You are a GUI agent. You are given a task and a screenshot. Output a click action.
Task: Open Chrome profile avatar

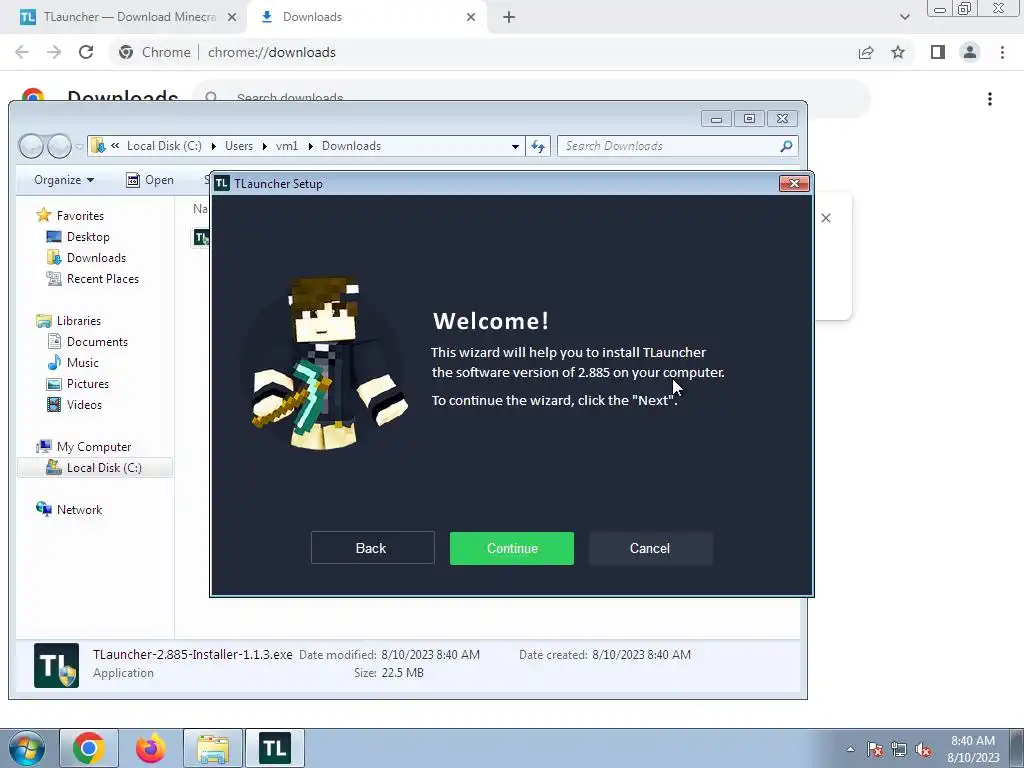click(970, 52)
